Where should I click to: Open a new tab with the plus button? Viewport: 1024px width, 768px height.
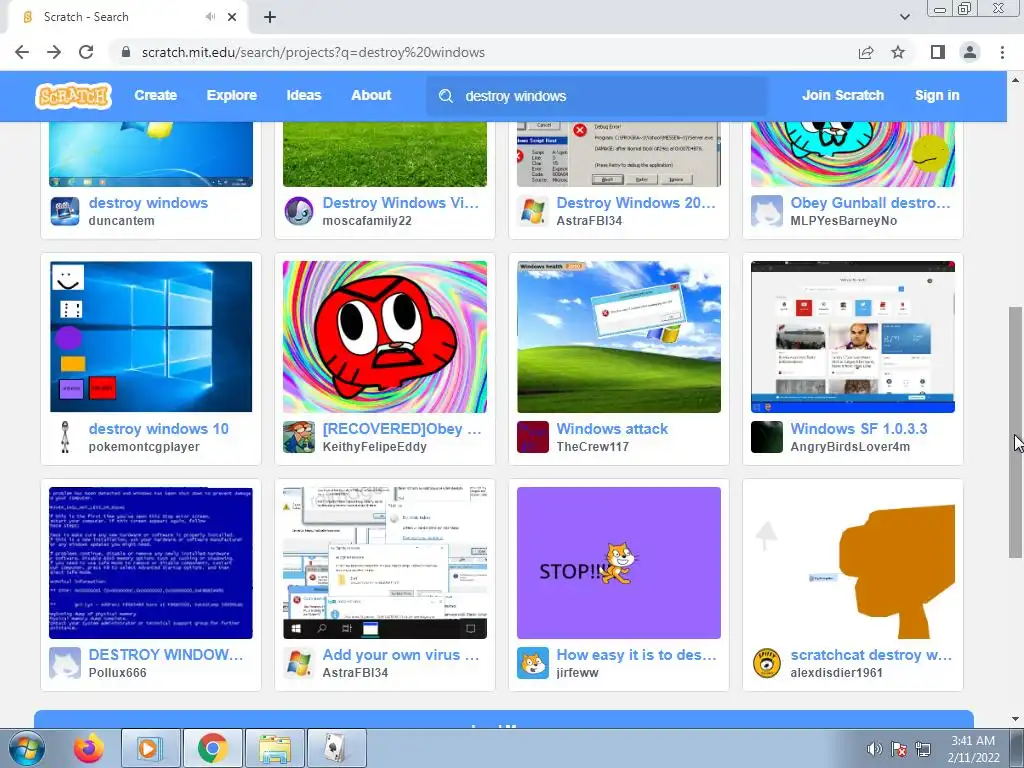pyautogui.click(x=270, y=17)
